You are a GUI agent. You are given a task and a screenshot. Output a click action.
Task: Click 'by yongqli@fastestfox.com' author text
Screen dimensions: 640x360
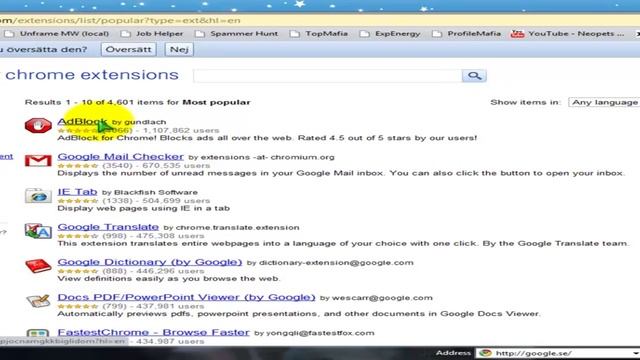click(x=314, y=333)
